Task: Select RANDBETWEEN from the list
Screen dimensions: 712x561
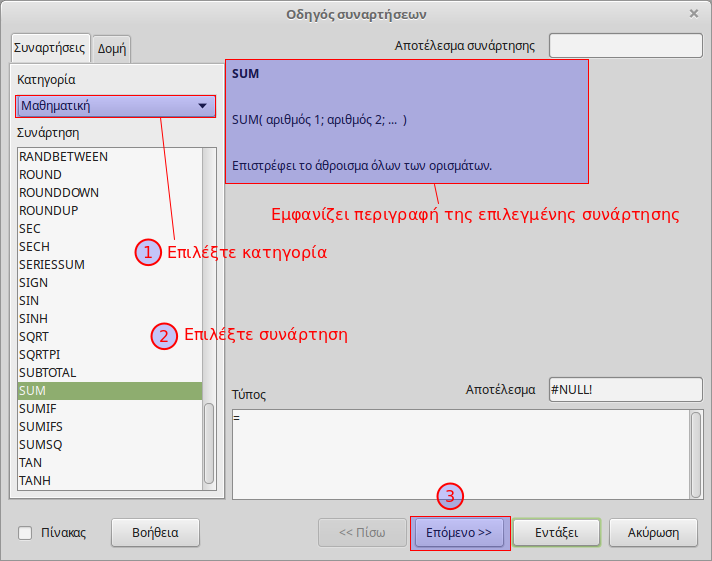Action: click(x=63, y=157)
